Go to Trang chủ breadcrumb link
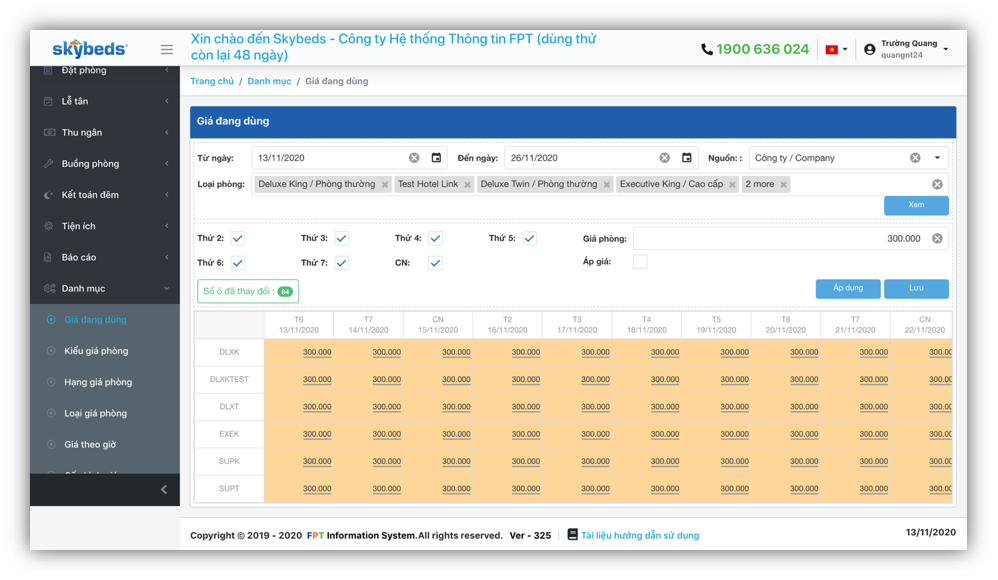Screen dimensions: 998x580 (212, 81)
